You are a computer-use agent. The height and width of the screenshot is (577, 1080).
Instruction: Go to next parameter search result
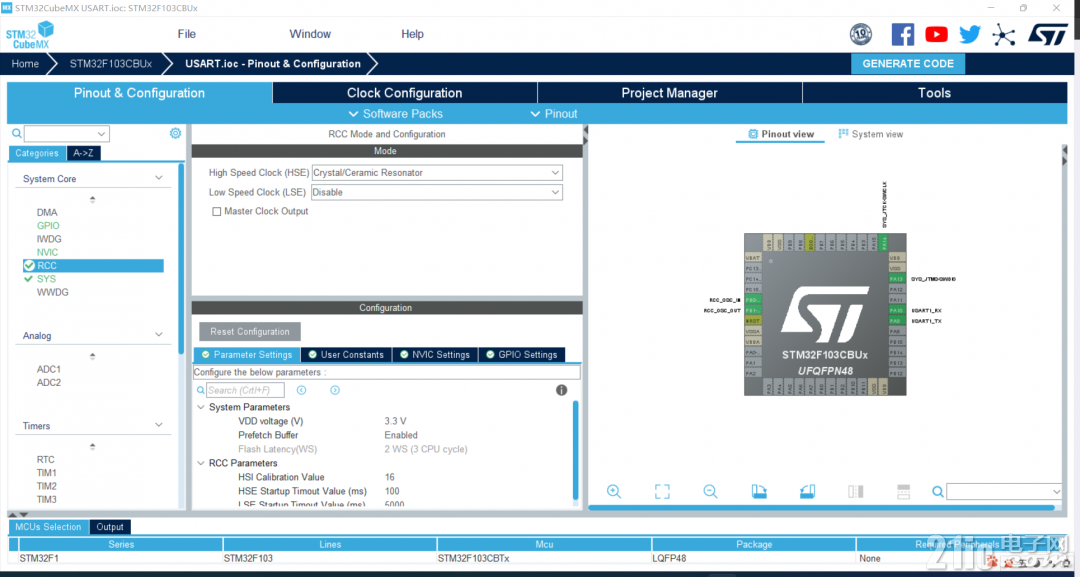click(x=335, y=390)
